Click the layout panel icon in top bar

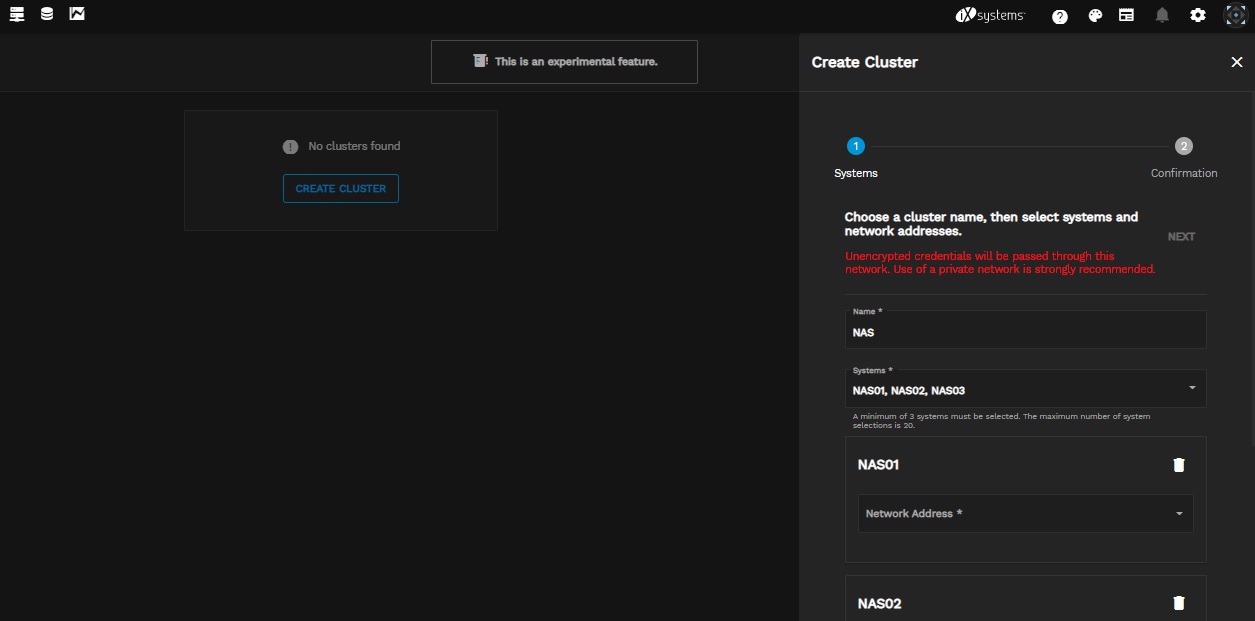1127,16
